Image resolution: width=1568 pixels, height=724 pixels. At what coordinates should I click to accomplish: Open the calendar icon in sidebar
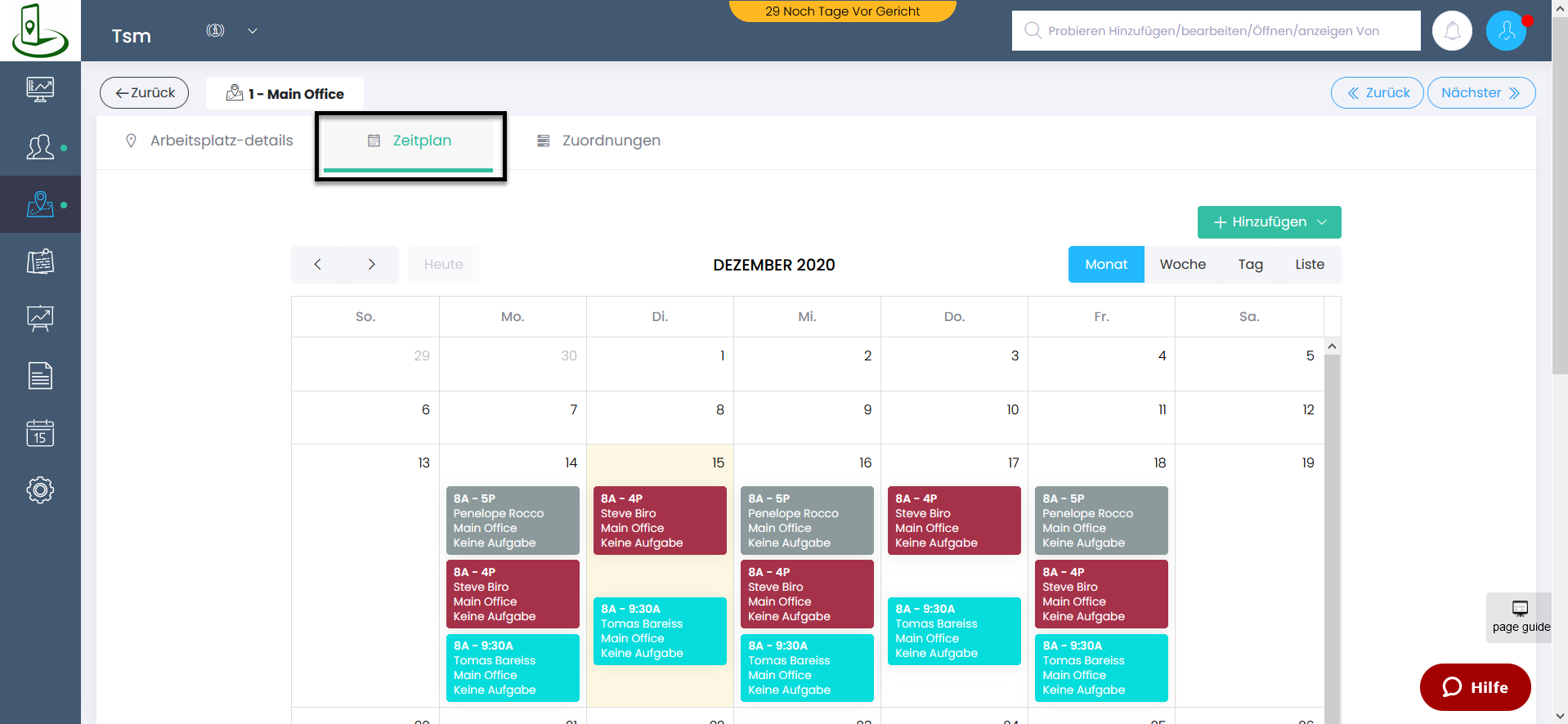point(40,433)
